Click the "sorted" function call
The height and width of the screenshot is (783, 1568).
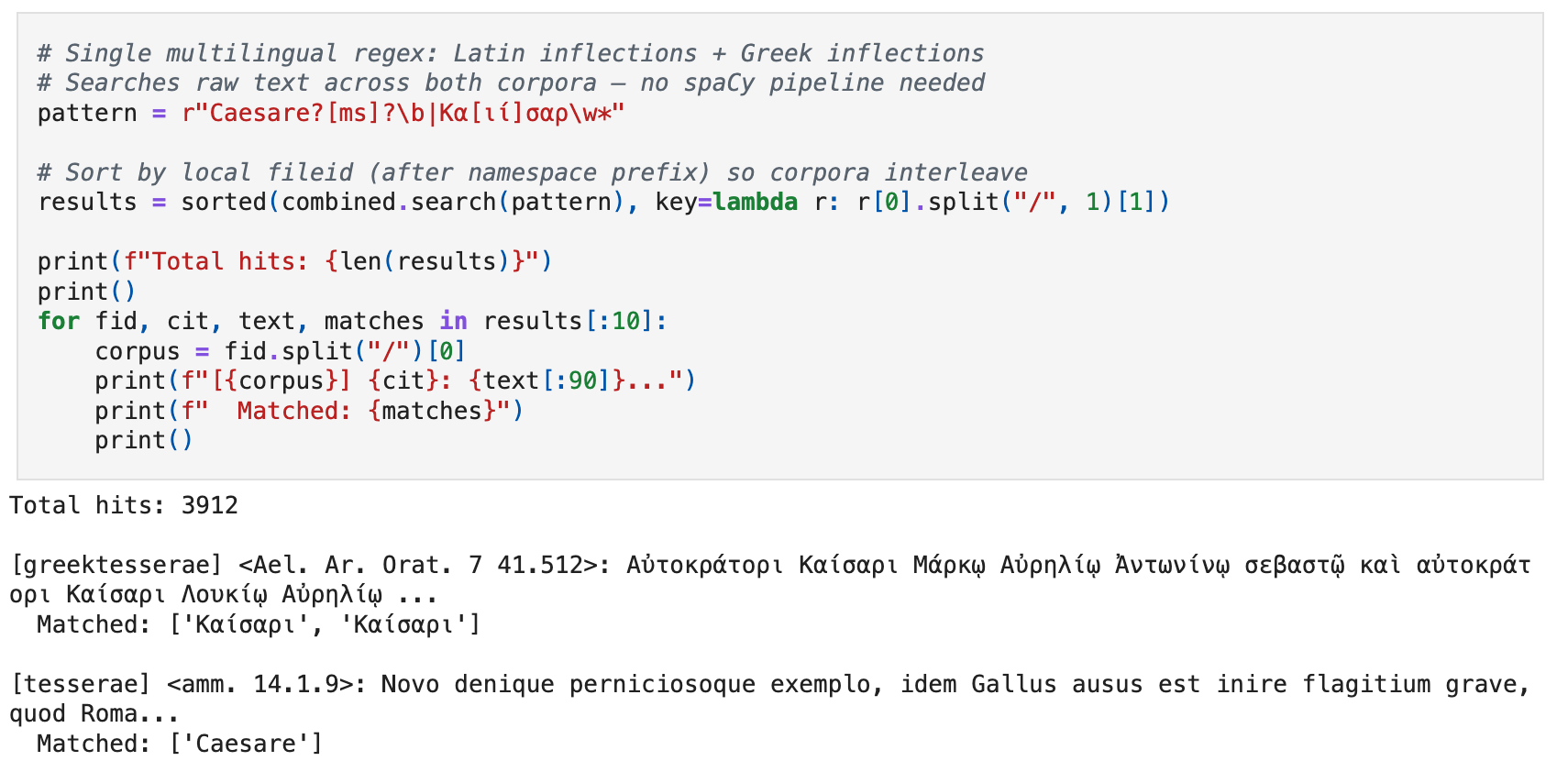click(223, 202)
